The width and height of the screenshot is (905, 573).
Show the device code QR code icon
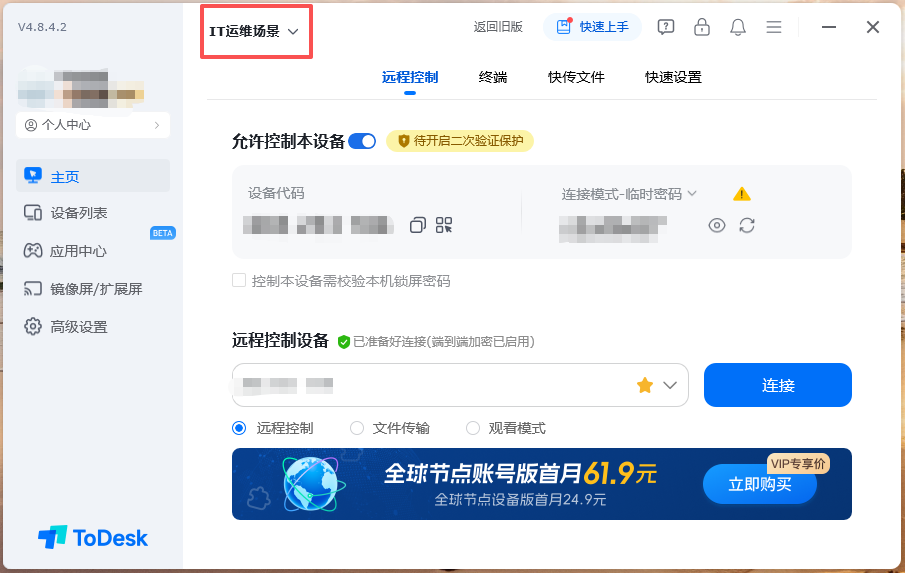point(444,225)
